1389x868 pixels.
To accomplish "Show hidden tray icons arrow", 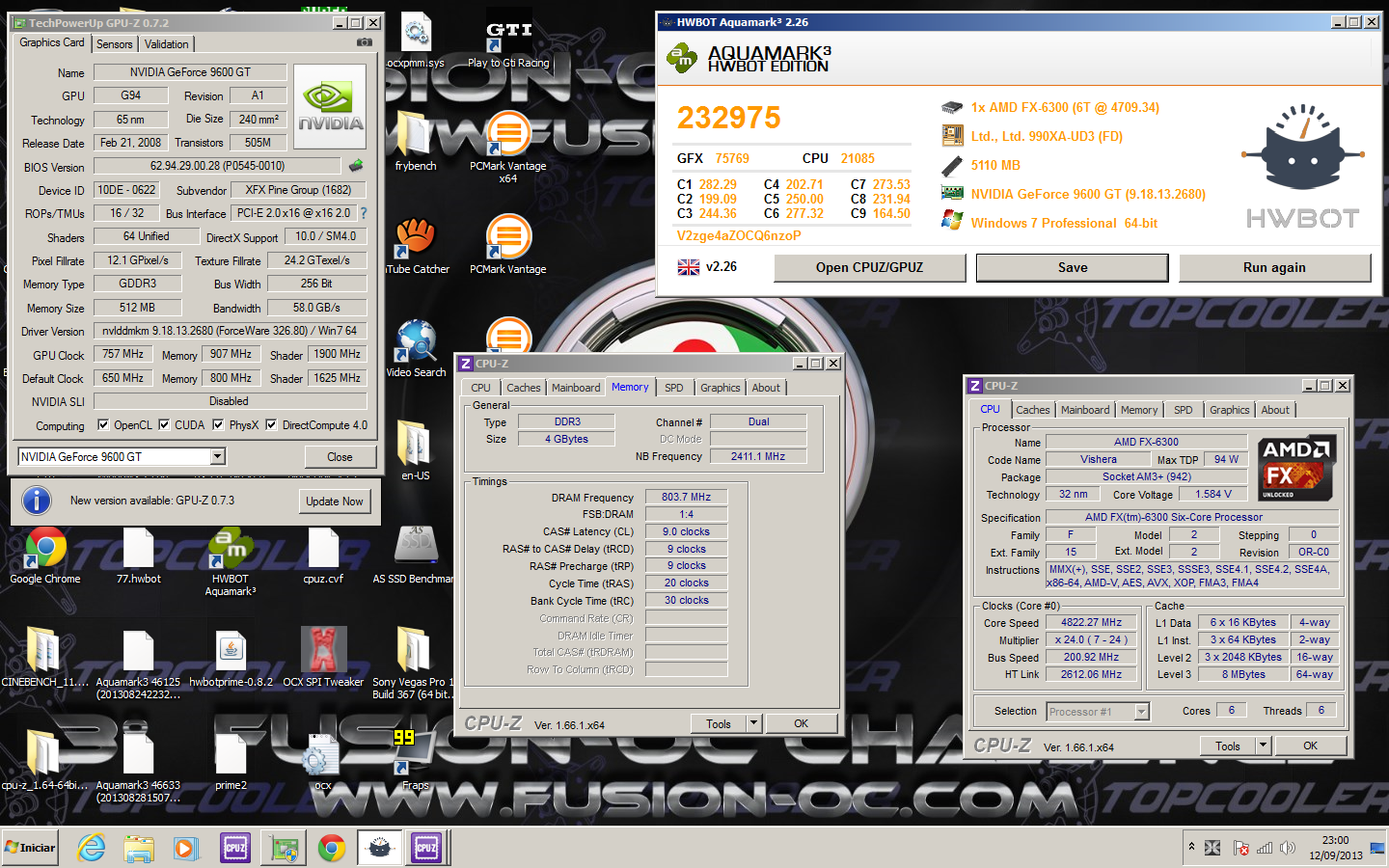I will [x=1191, y=847].
